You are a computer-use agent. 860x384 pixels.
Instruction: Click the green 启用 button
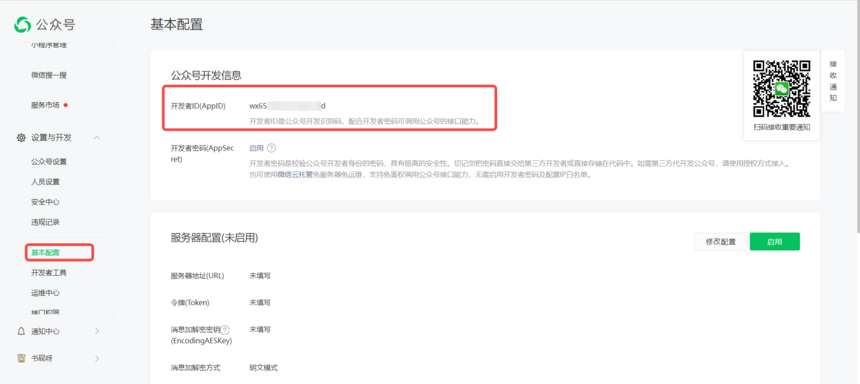pyautogui.click(x=774, y=241)
